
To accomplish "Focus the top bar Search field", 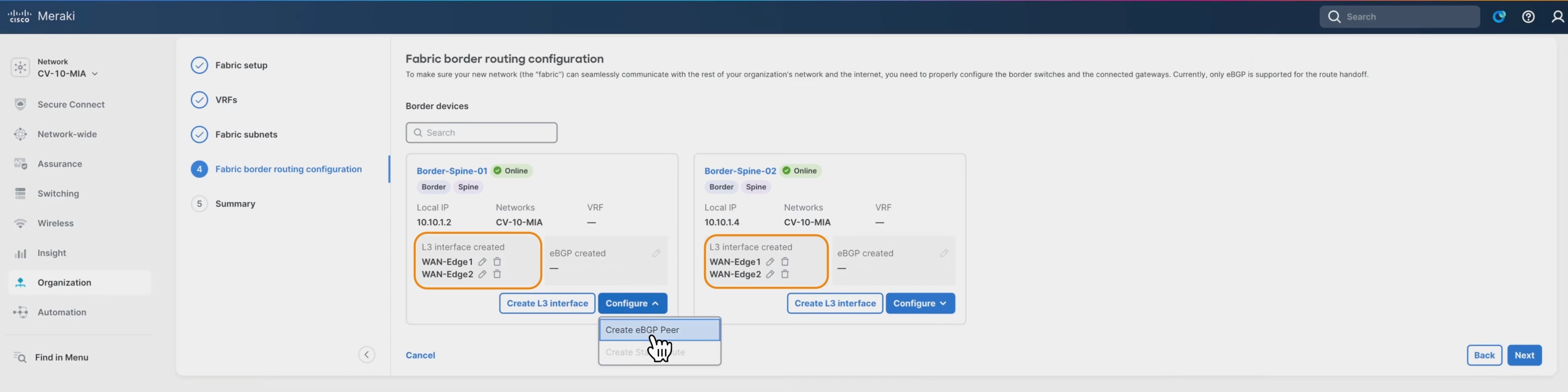I will 1399,17.
